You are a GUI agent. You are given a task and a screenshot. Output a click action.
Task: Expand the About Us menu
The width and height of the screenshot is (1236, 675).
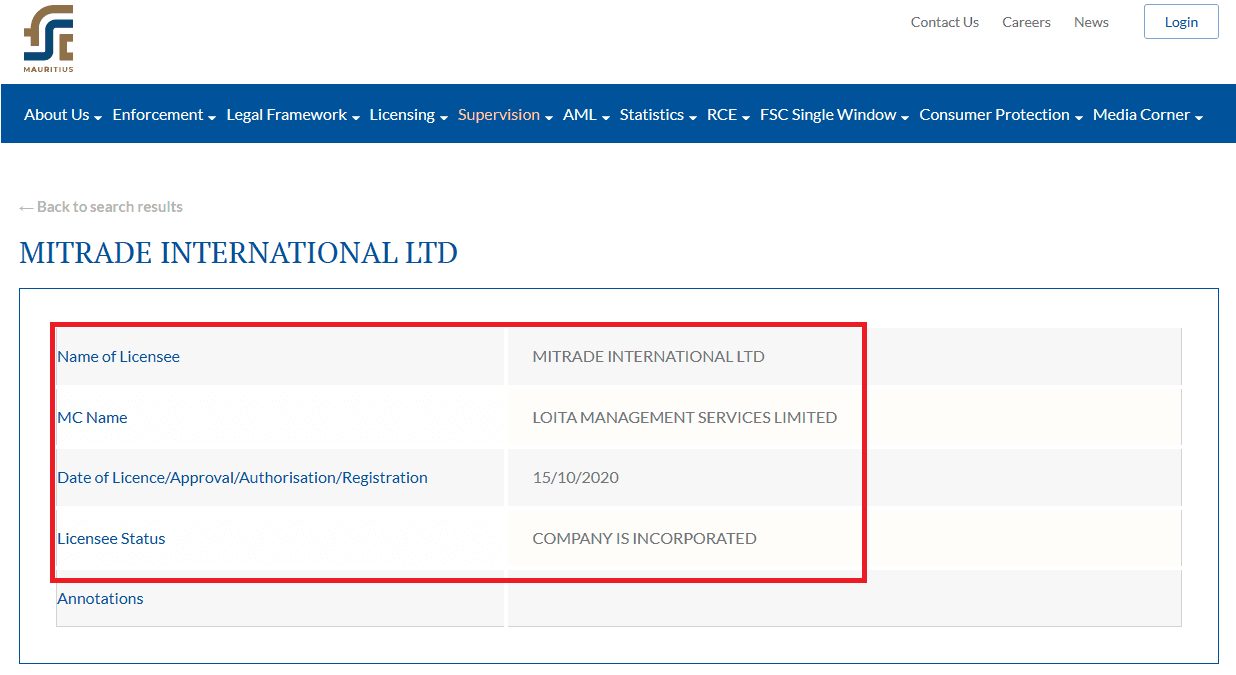click(x=63, y=115)
